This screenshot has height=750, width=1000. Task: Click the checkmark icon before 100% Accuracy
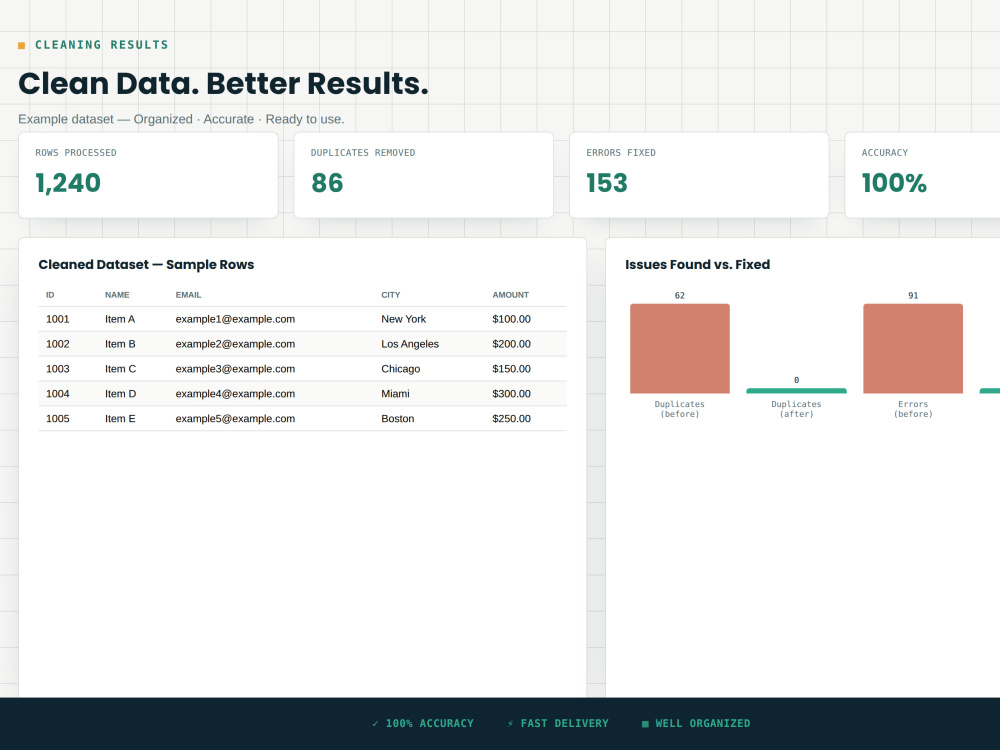375,723
